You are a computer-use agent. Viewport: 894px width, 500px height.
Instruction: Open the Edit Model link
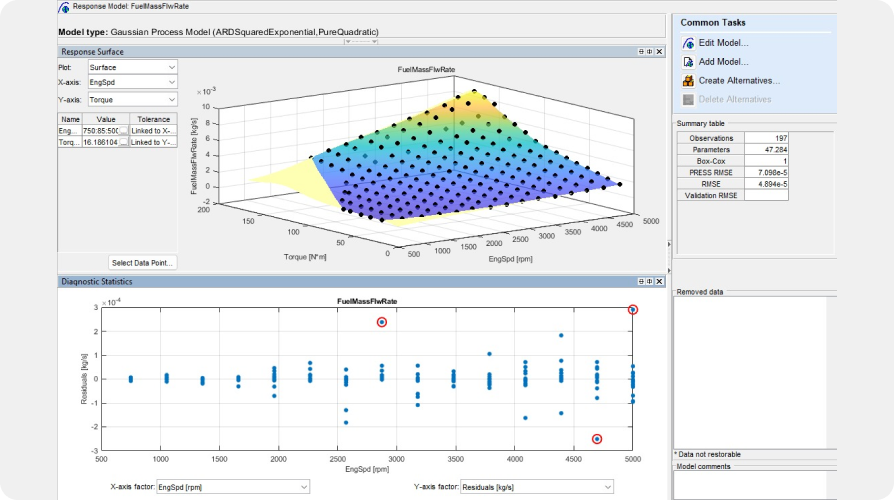(723, 43)
